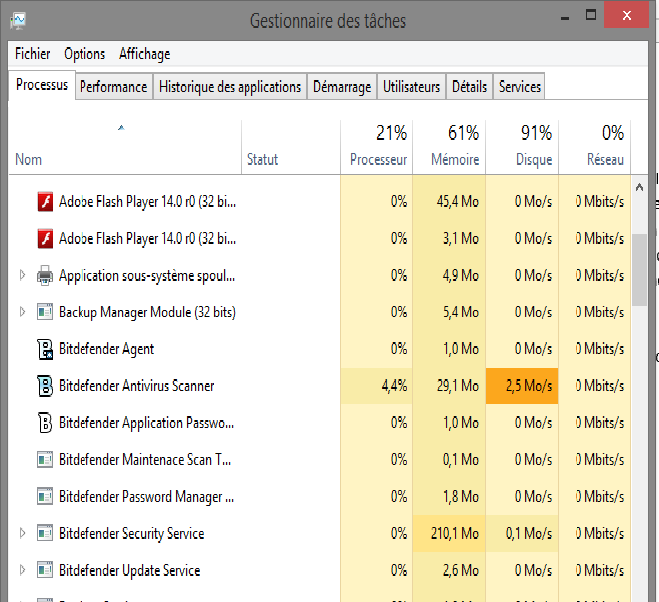Viewport: 659px width, 602px height.
Task: Open the Options menu
Action: pyautogui.click(x=84, y=54)
